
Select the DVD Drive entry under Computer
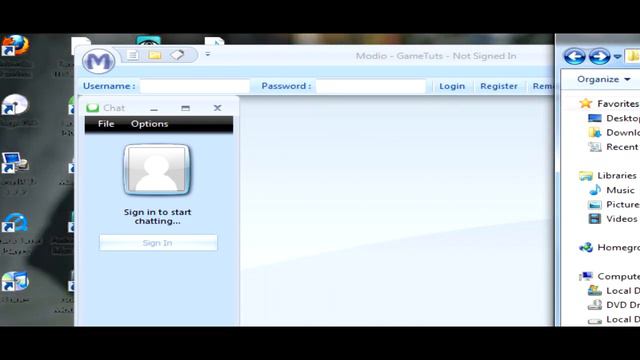coord(613,305)
